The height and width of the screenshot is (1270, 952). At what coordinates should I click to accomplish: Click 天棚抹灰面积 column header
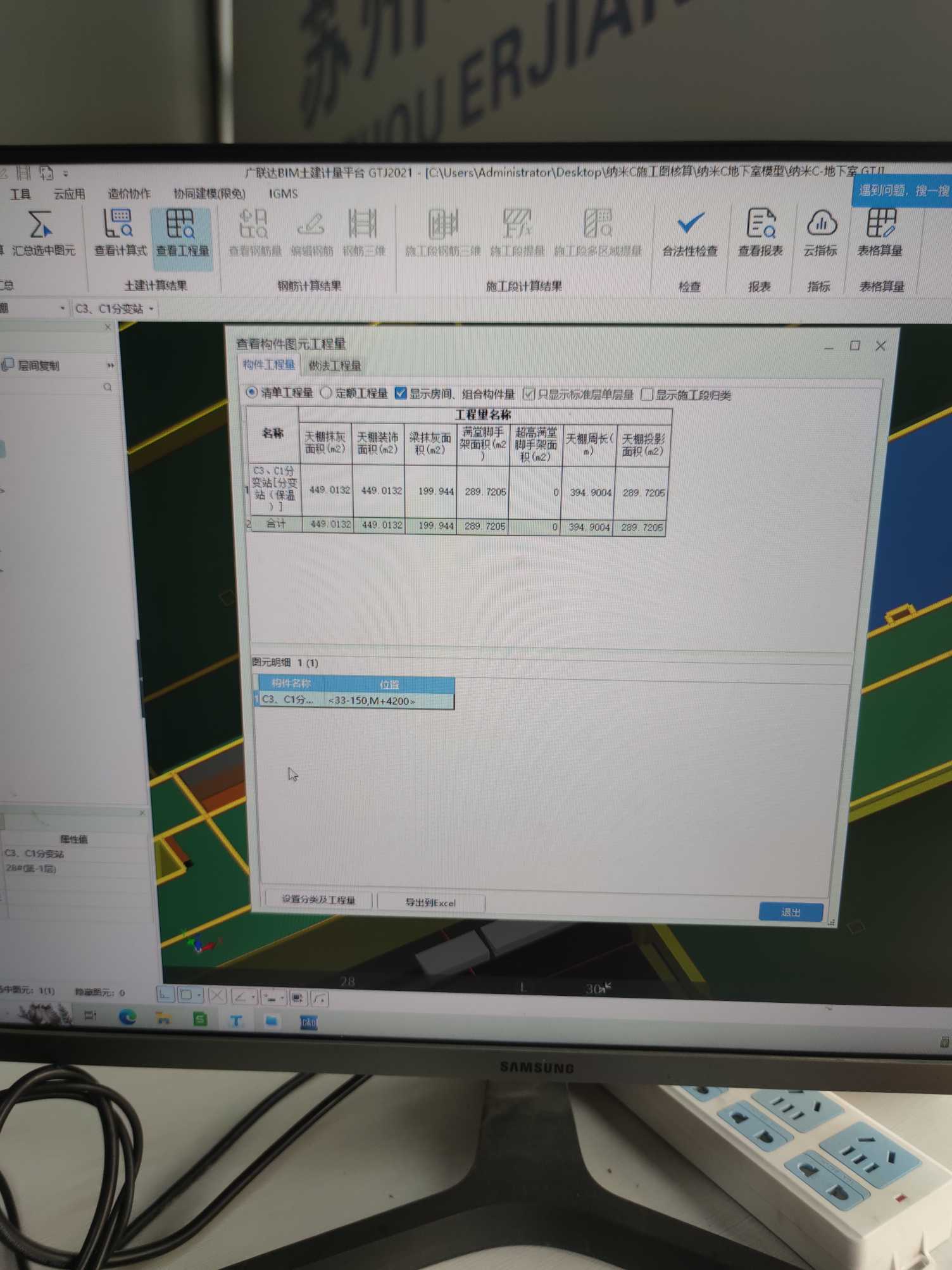(325, 443)
